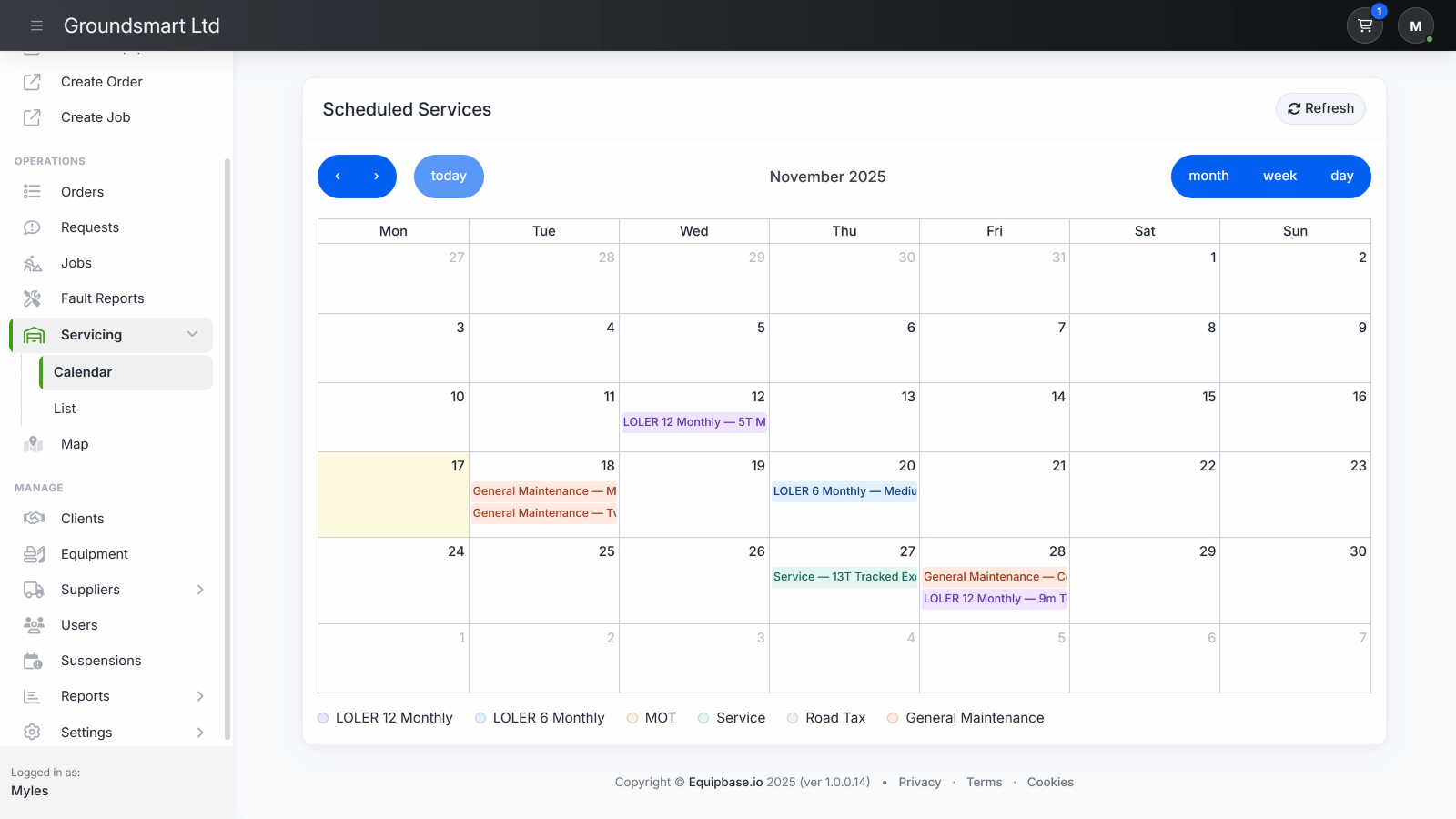This screenshot has width=1456, height=819.
Task: Open the Privacy link in the footer
Action: pyautogui.click(x=919, y=782)
